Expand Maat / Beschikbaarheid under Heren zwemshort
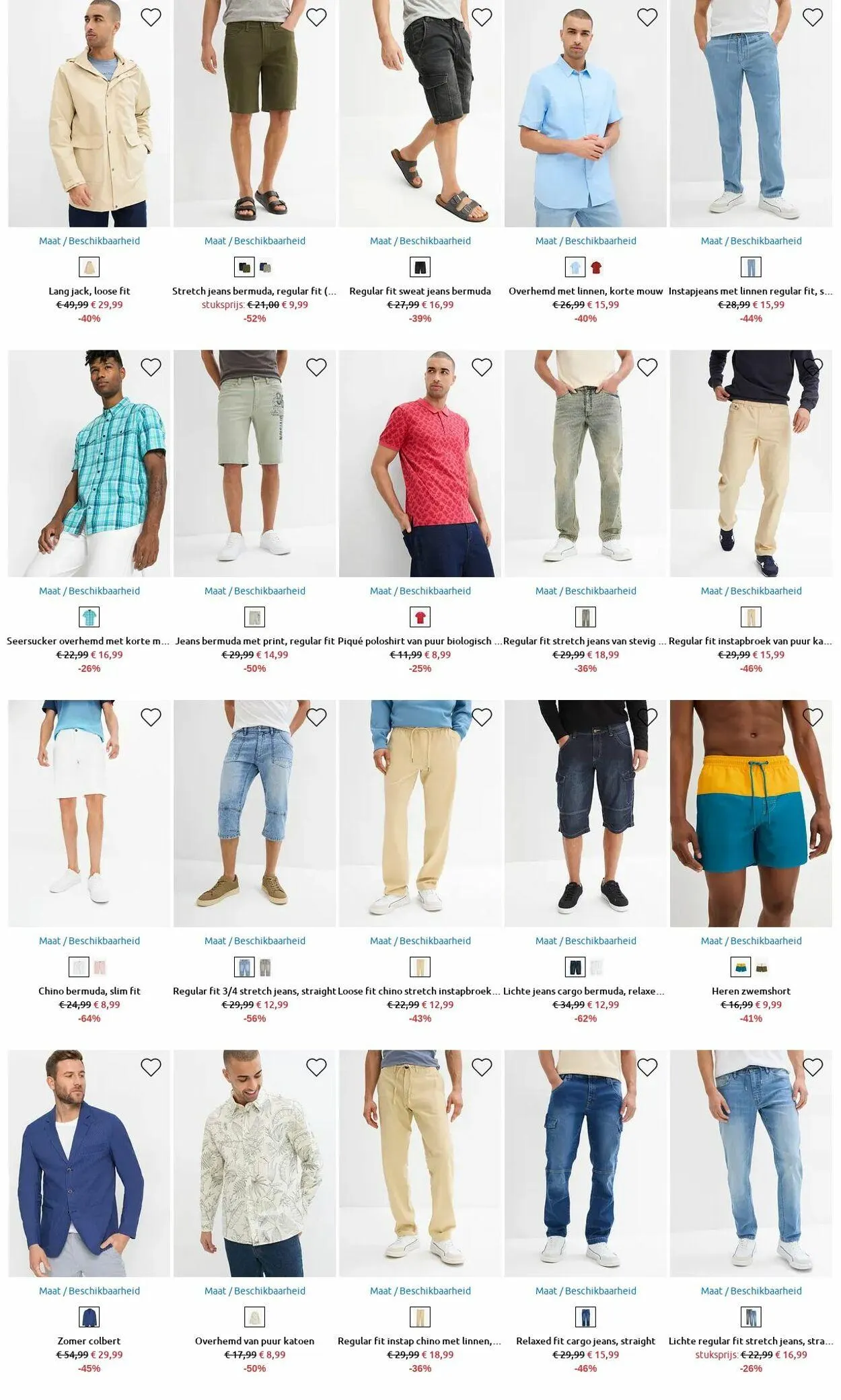This screenshot has width=841, height=1400. point(751,941)
